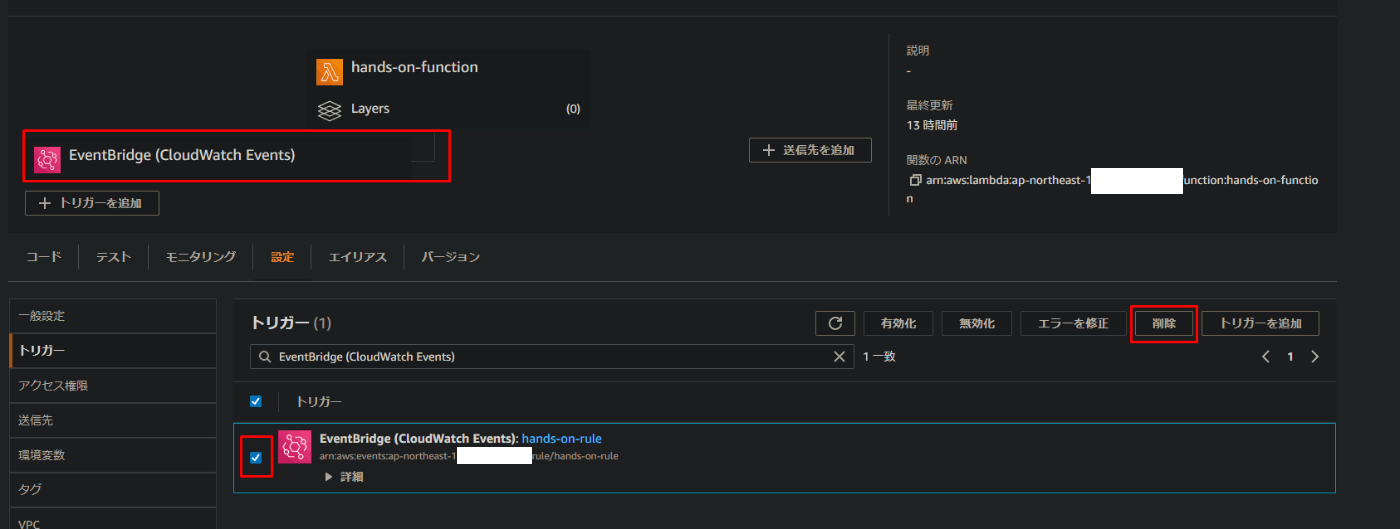Click the EventBridge icon in the hands-on-rule row

(x=295, y=447)
